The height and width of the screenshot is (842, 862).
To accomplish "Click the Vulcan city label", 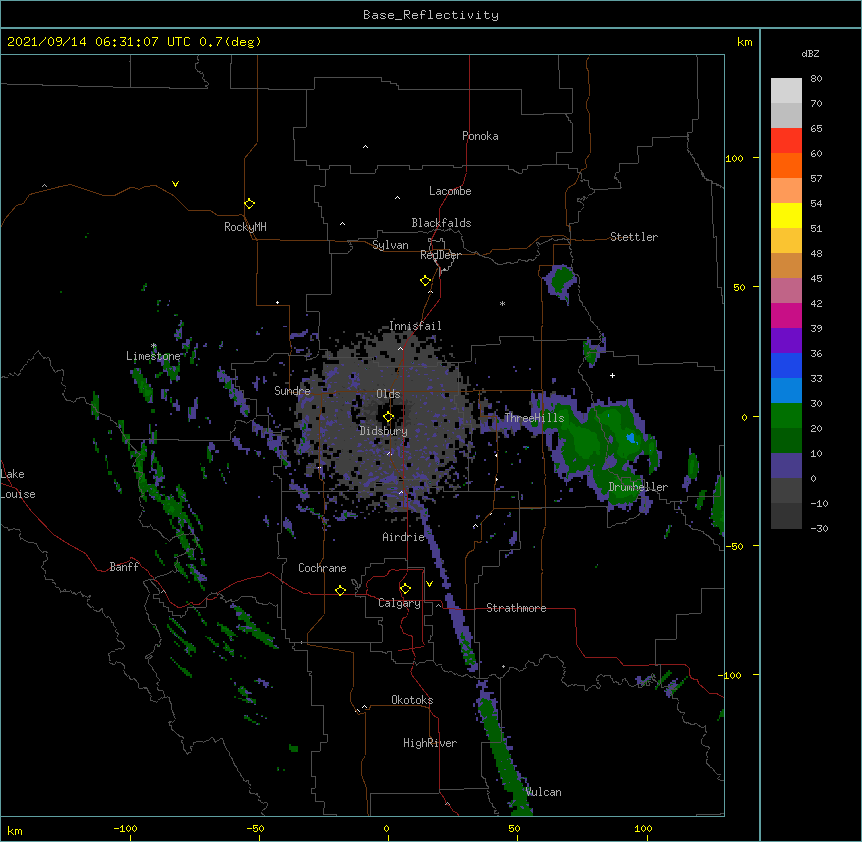I will click(x=544, y=792).
